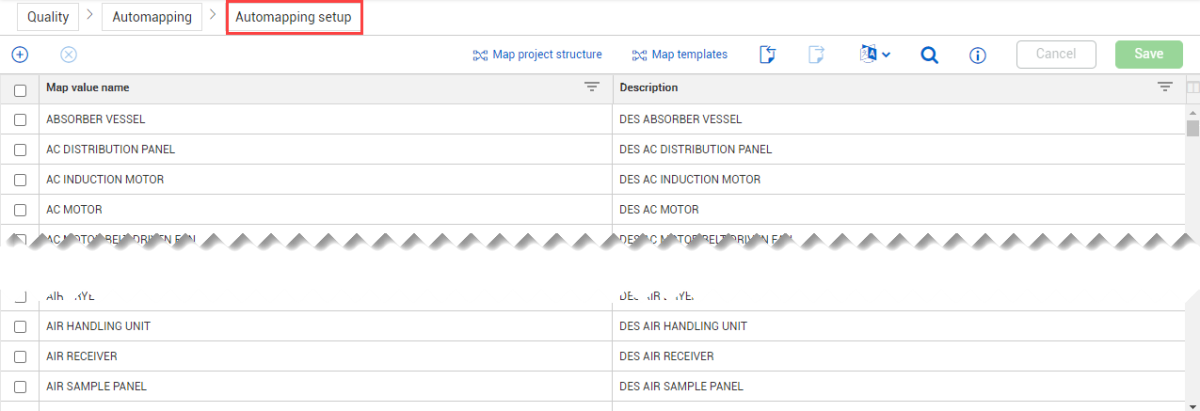Image resolution: width=1200 pixels, height=411 pixels.
Task: Open the Automapping breadcrumb item
Action: [x=152, y=17]
